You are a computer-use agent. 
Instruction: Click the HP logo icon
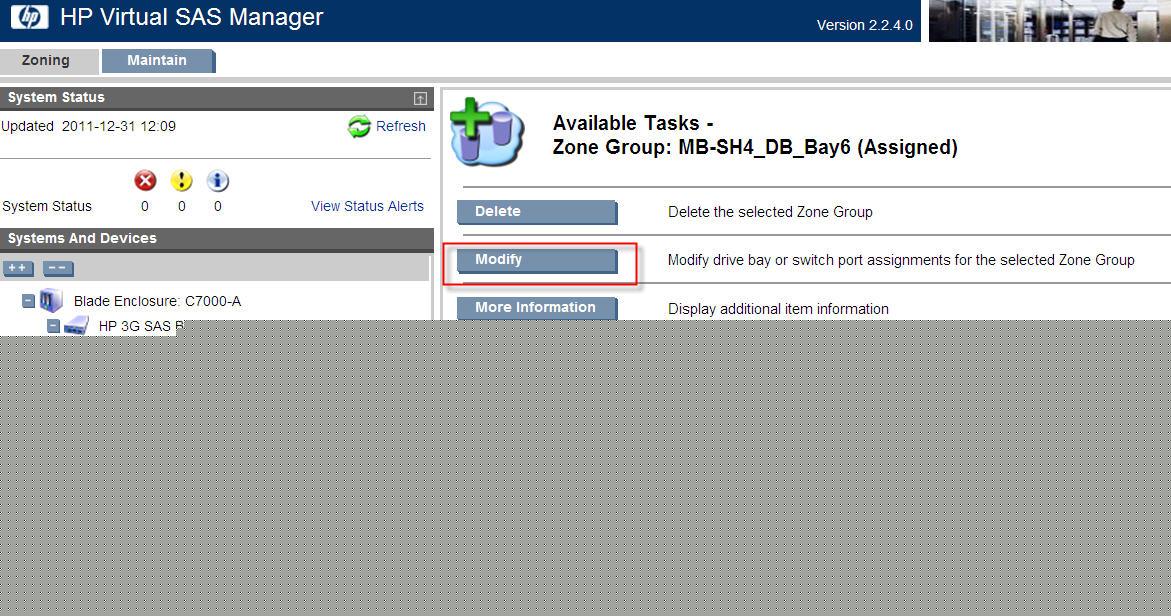click(x=30, y=16)
